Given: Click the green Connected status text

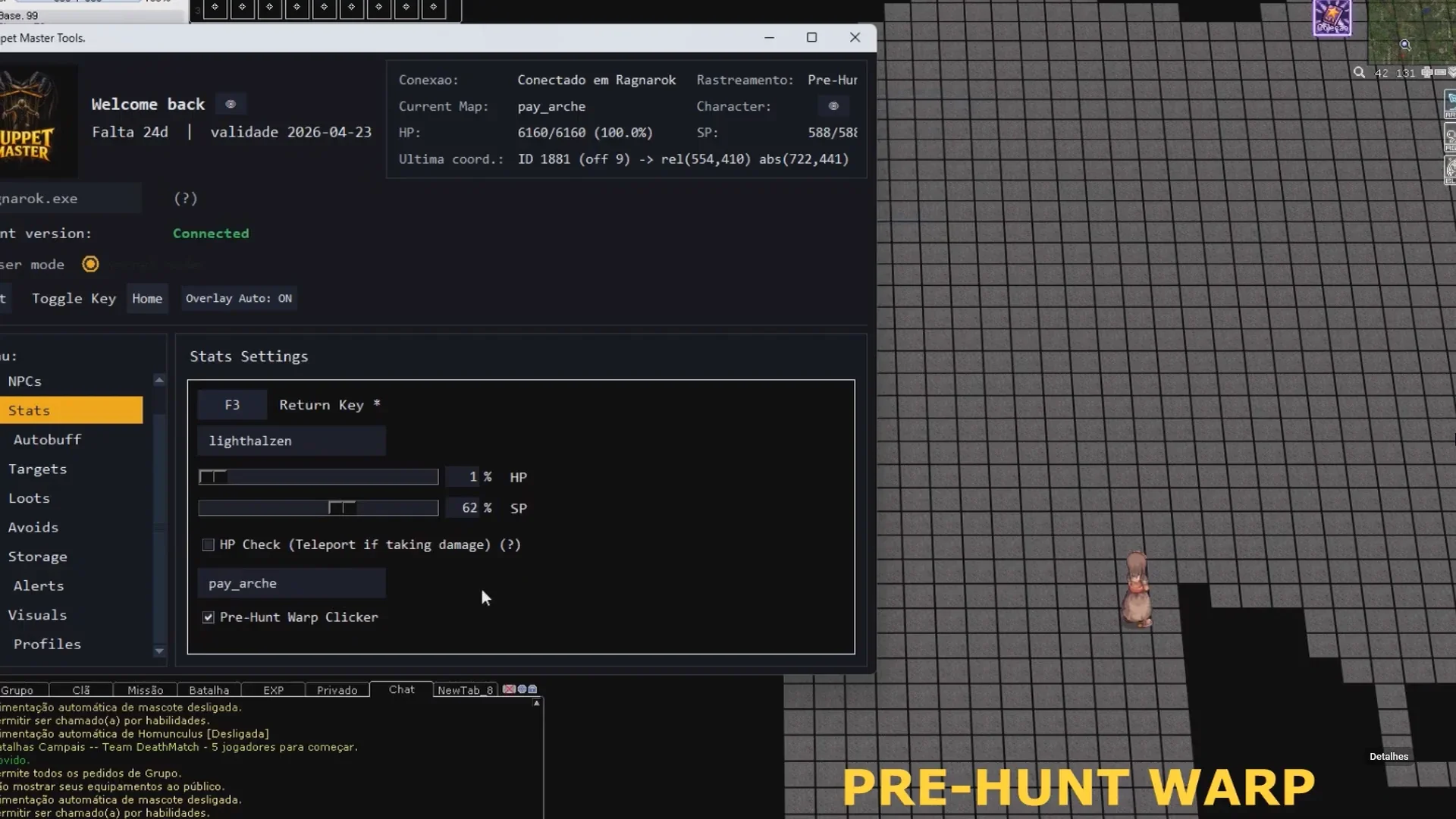Looking at the screenshot, I should [x=211, y=234].
